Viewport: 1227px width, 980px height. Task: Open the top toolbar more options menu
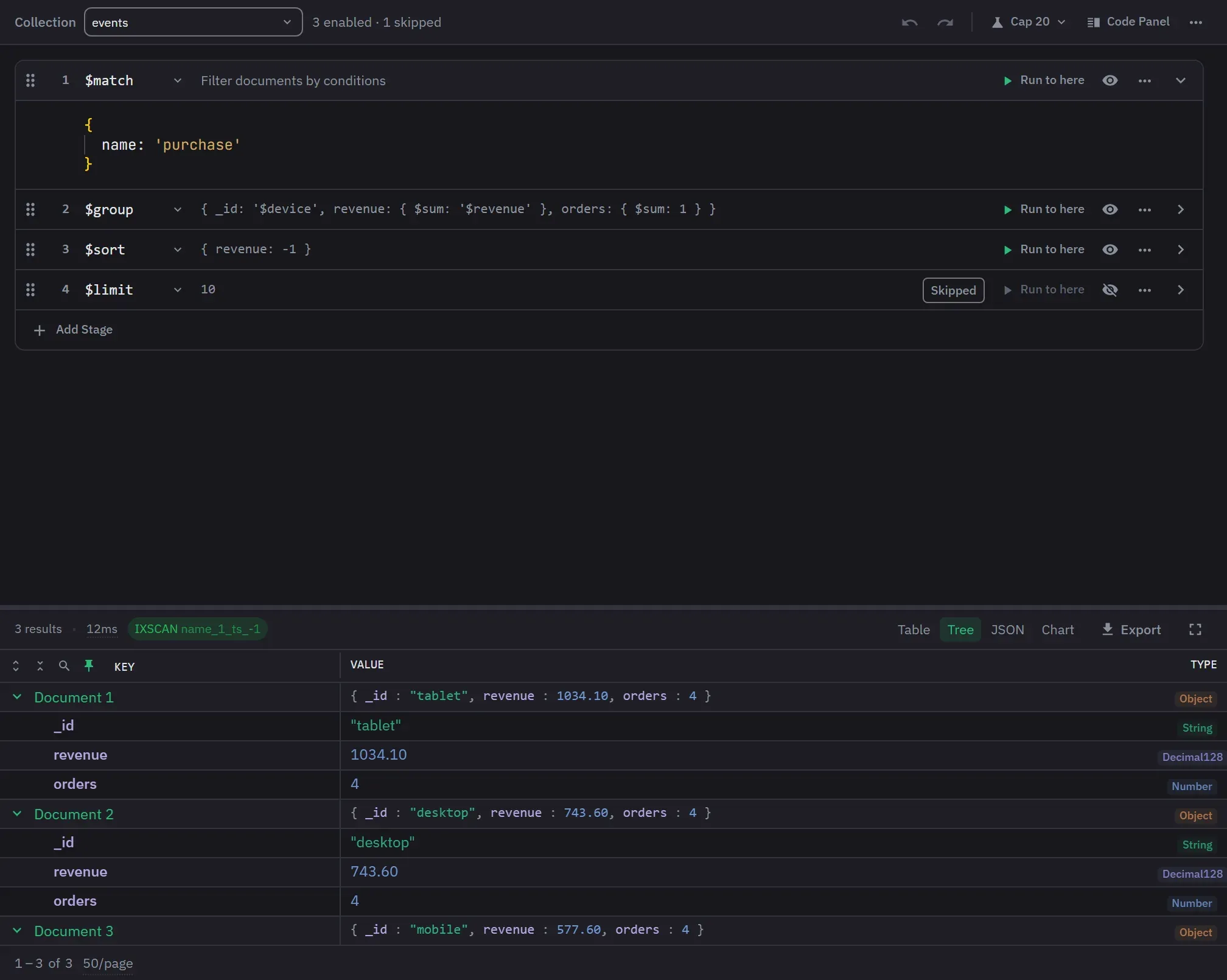coord(1195,23)
